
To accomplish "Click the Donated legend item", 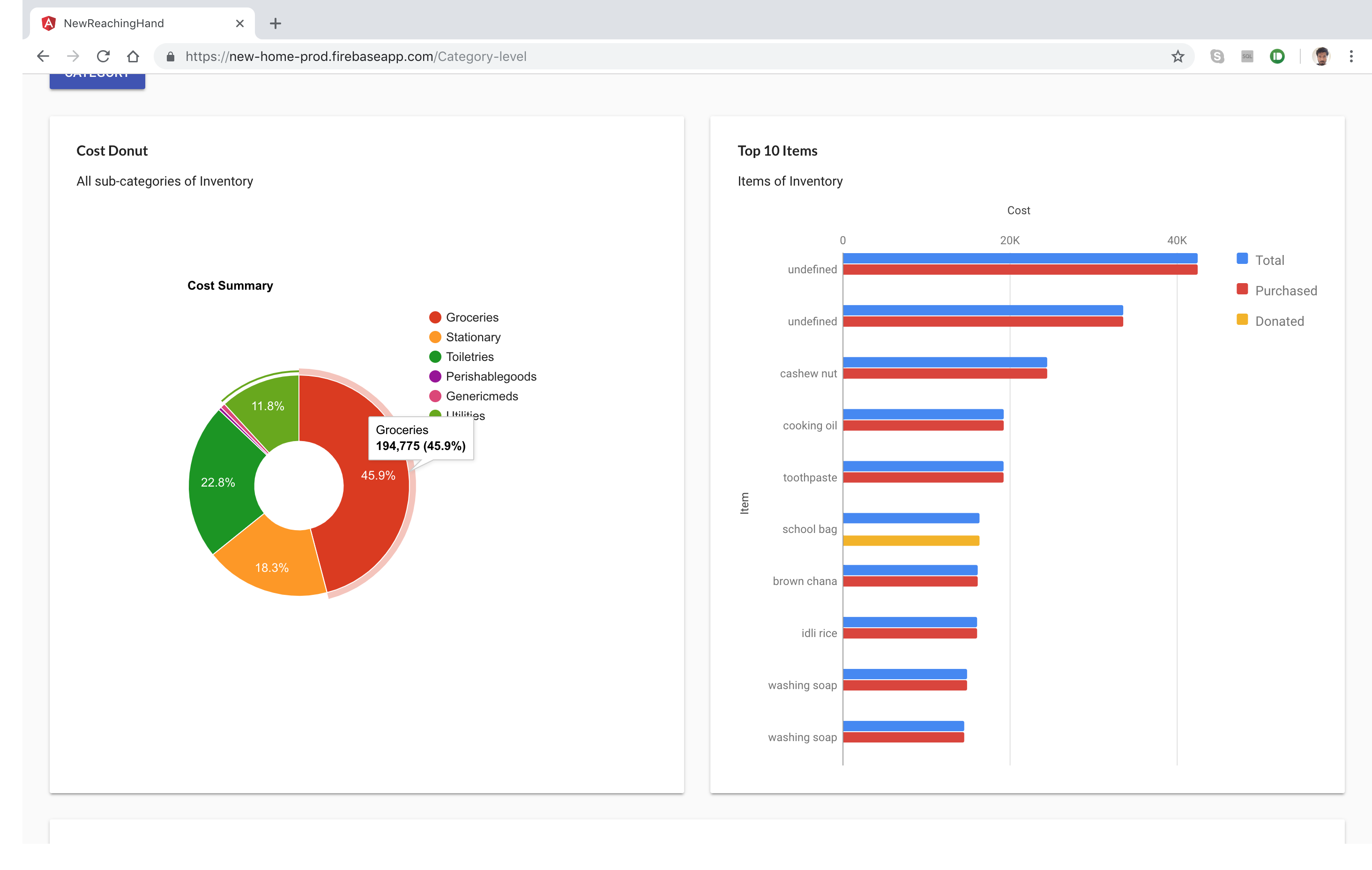I will [x=1279, y=321].
